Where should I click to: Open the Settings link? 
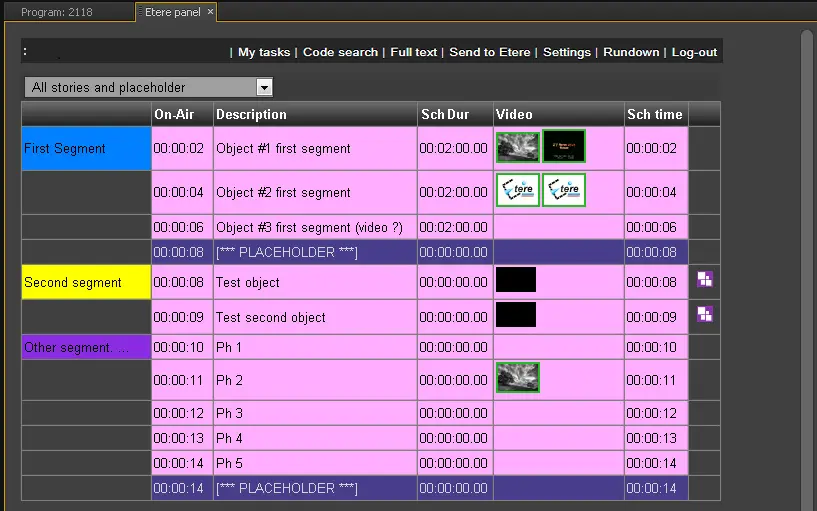567,52
